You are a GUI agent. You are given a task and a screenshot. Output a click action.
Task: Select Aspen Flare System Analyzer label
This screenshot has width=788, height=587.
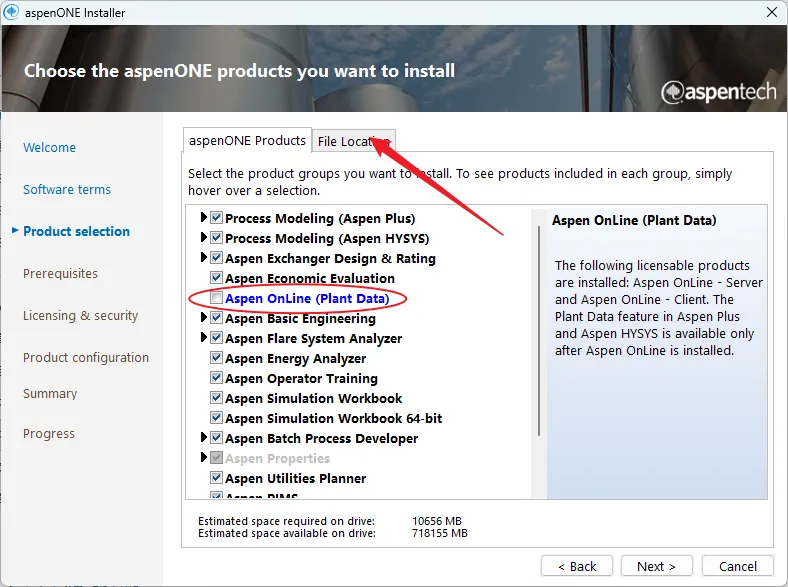click(x=314, y=339)
